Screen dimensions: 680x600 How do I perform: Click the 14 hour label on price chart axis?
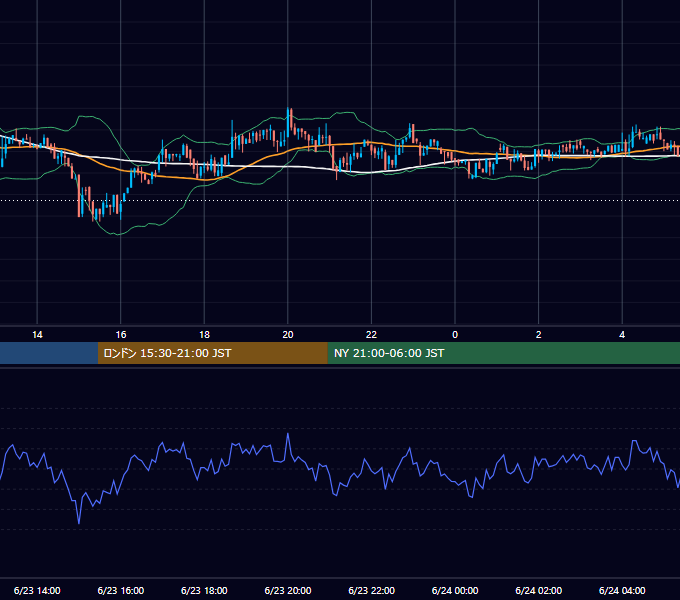(x=37, y=335)
